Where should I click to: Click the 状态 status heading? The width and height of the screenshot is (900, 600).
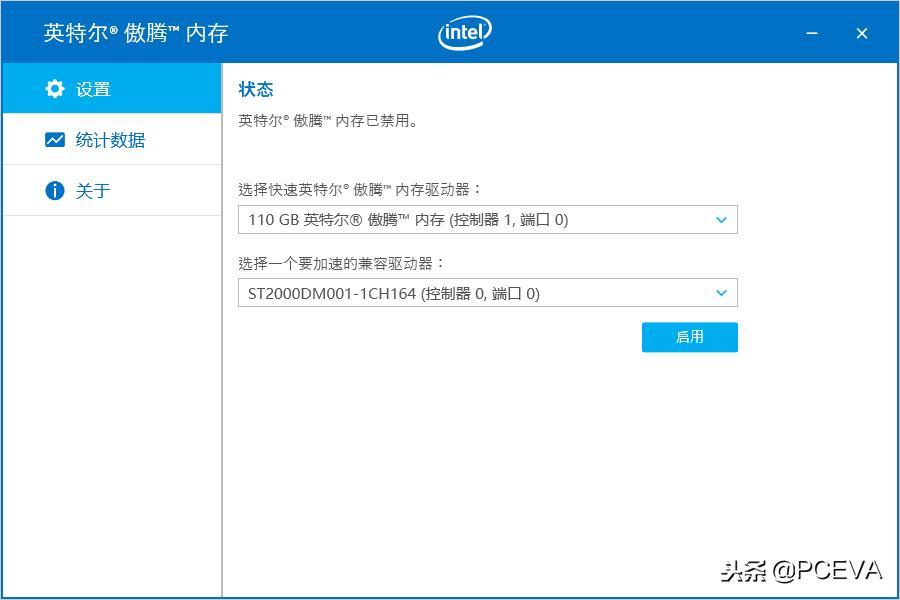257,89
